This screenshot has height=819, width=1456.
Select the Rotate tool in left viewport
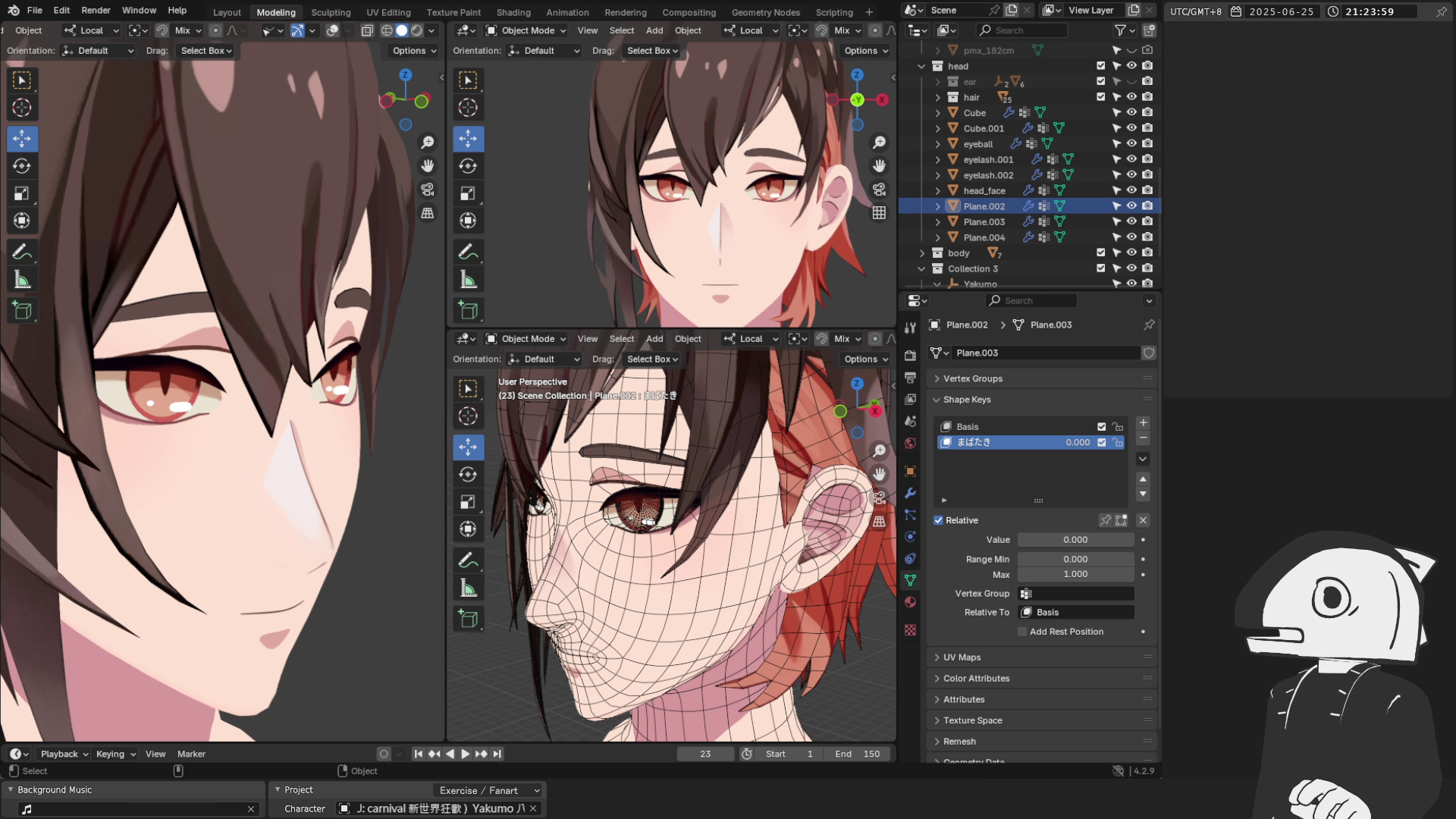(x=22, y=166)
